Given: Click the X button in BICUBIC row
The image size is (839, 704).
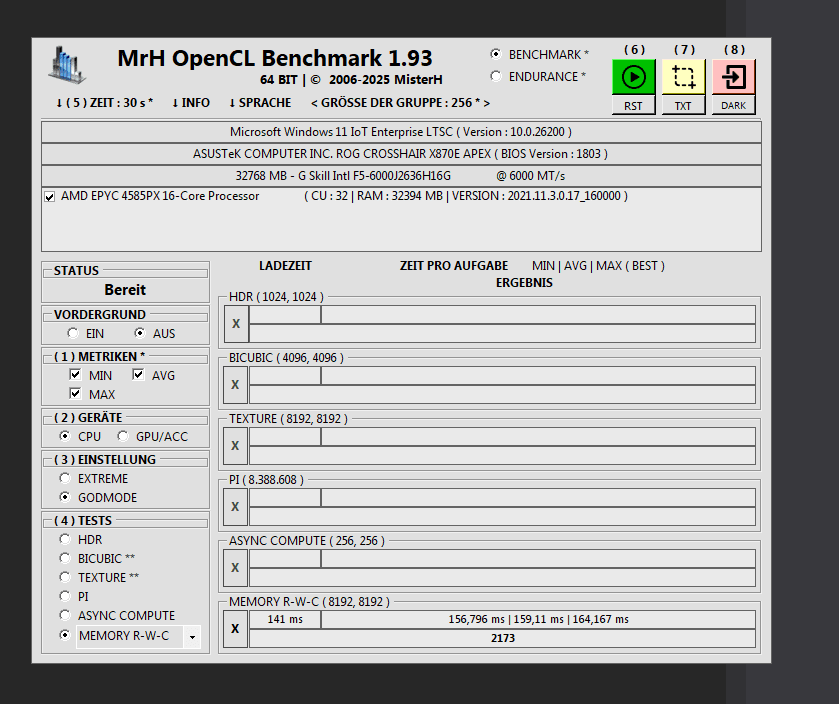Looking at the screenshot, I should point(235,385).
